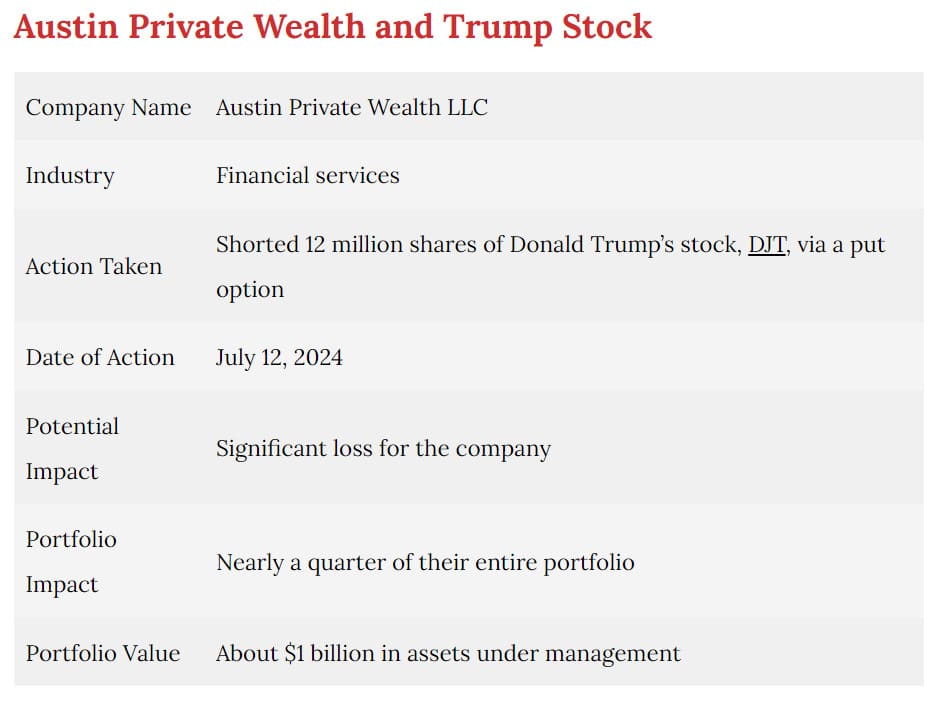Select the Potential Impact row label

pyautogui.click(x=72, y=449)
